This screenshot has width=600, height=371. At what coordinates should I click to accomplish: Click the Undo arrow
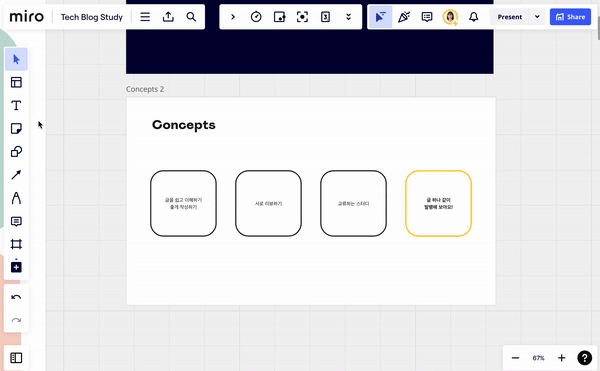(x=16, y=297)
